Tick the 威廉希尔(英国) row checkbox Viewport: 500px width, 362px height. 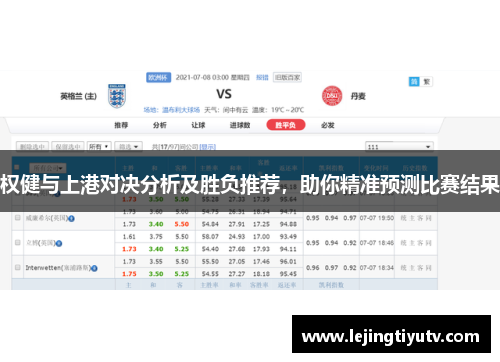18,218
